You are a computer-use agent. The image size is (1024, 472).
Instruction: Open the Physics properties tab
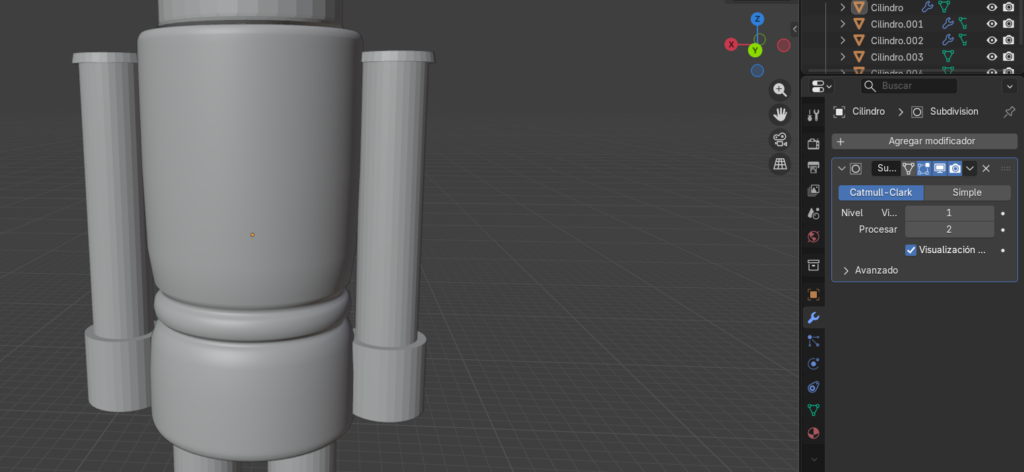point(813,364)
